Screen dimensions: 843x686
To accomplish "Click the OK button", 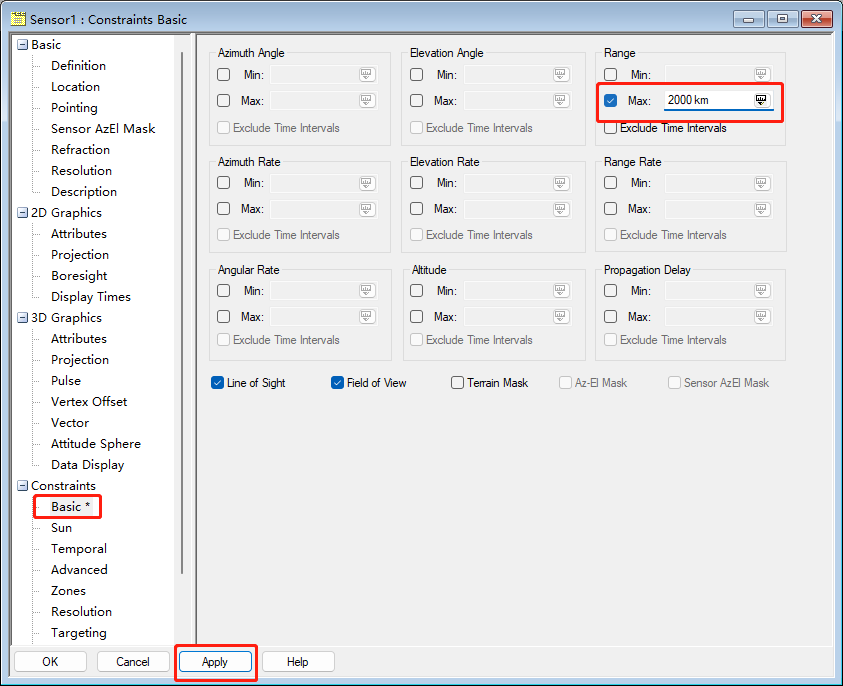I will (x=50, y=662).
